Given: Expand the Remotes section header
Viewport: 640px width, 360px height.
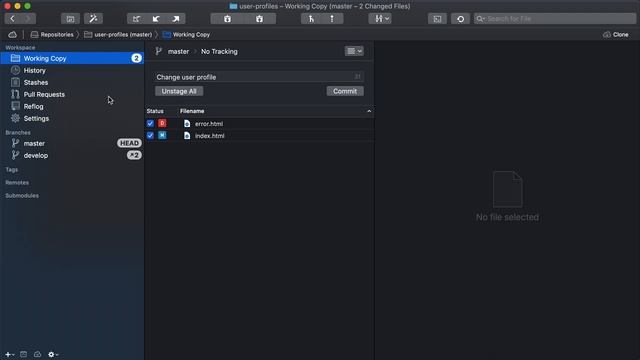Looking at the screenshot, I should click(17, 182).
